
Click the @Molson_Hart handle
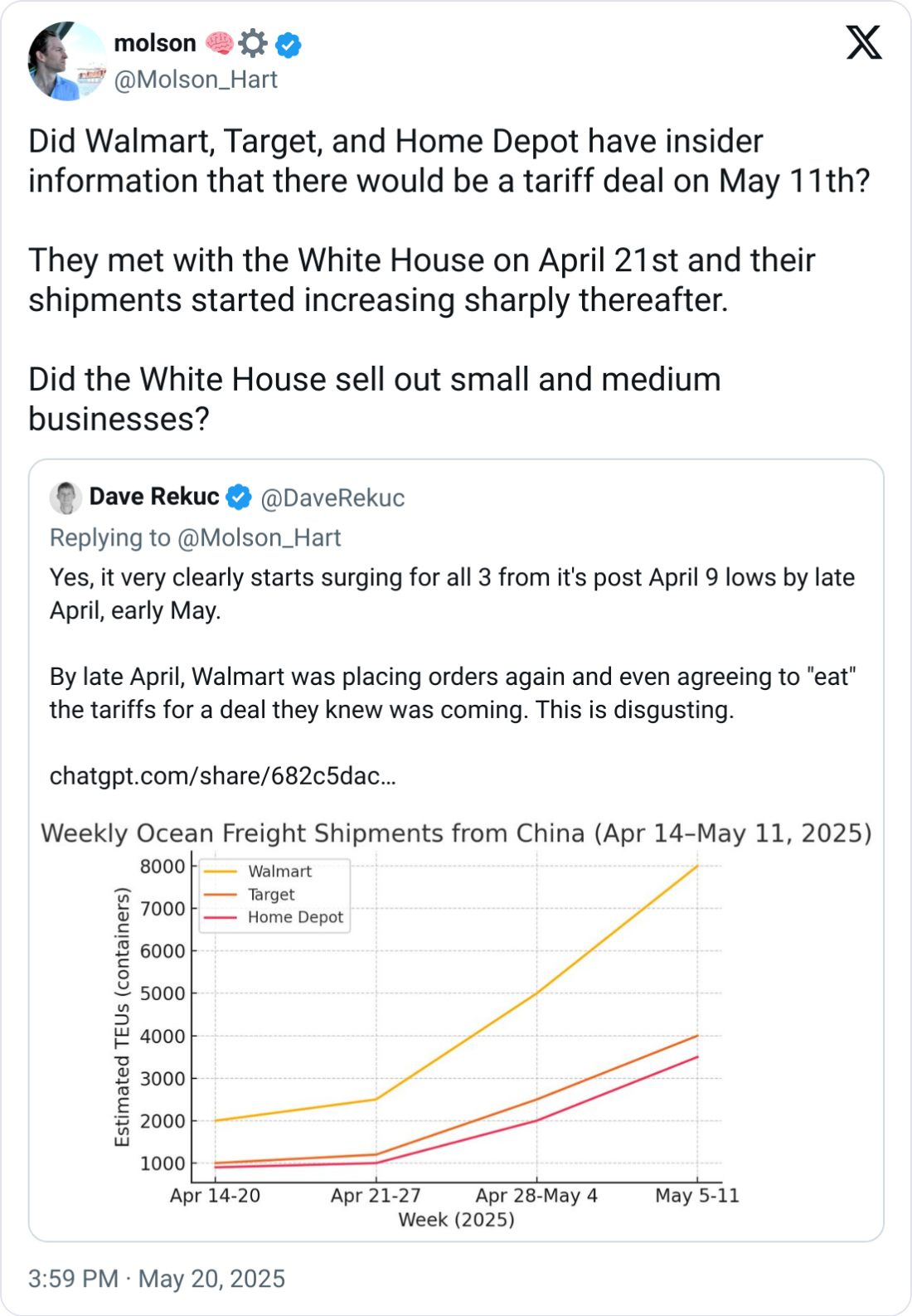click(x=196, y=80)
